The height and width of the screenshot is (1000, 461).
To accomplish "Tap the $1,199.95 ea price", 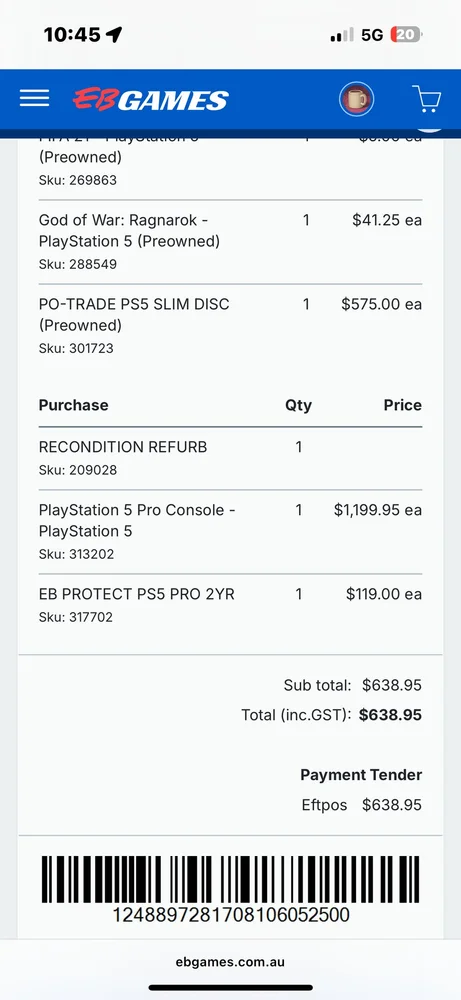I will click(x=377, y=510).
